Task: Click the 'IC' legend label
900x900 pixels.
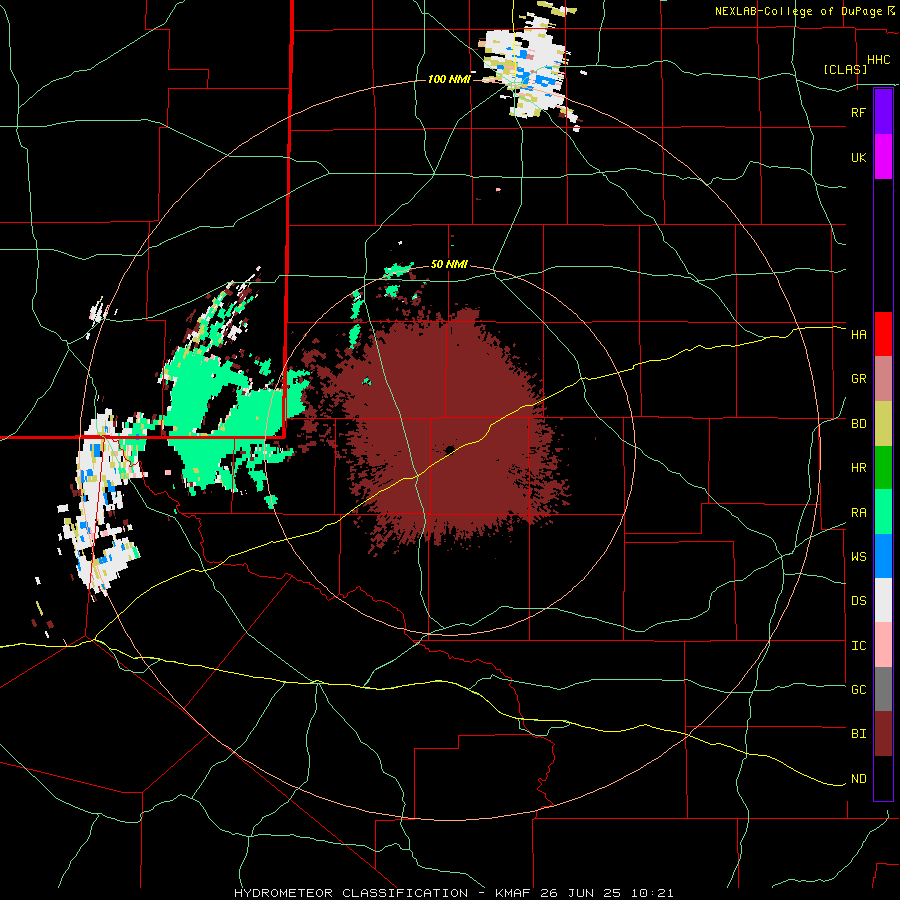Action: tap(858, 646)
